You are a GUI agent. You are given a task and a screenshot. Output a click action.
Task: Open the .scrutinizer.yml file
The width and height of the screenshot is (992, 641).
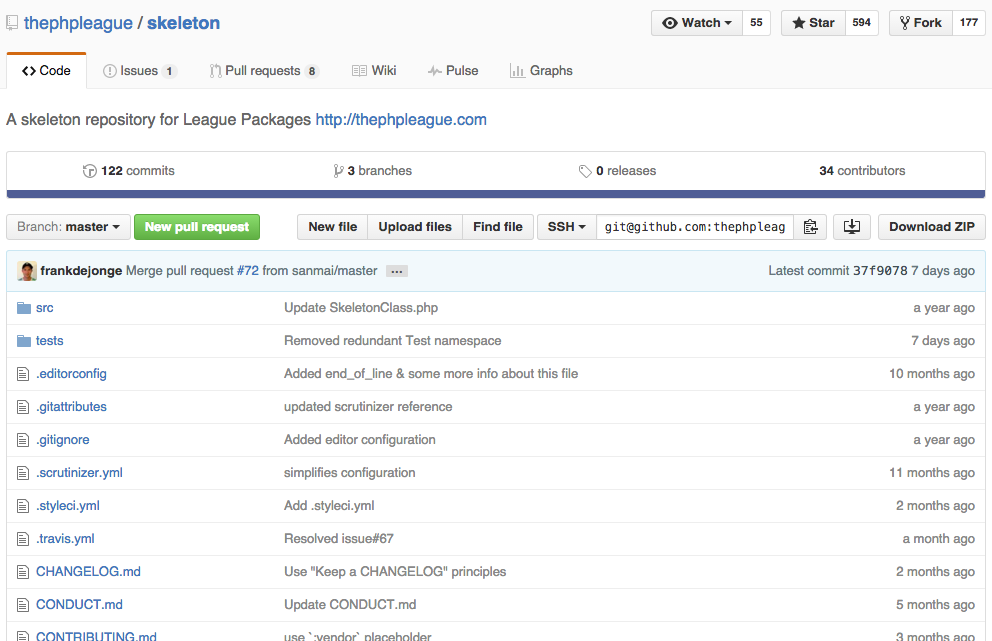pyautogui.click(x=79, y=473)
